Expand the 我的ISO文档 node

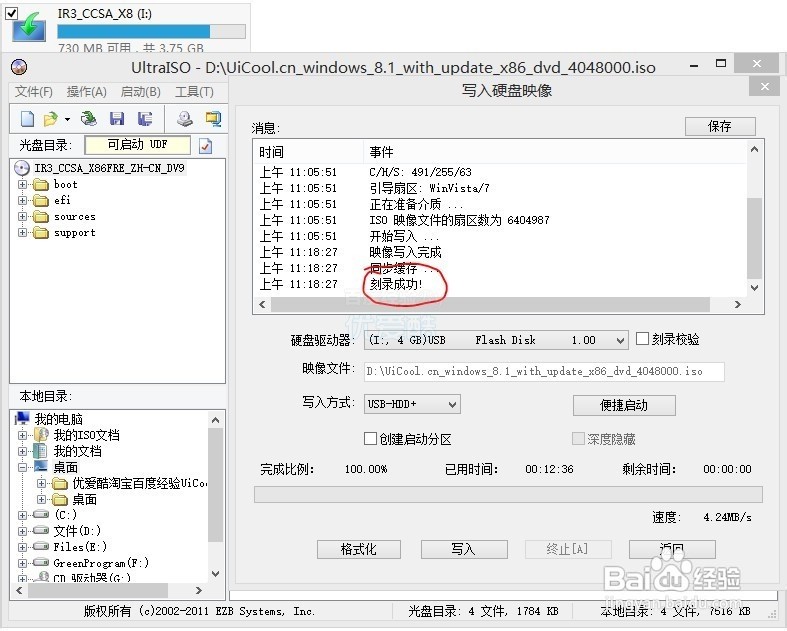[22, 435]
